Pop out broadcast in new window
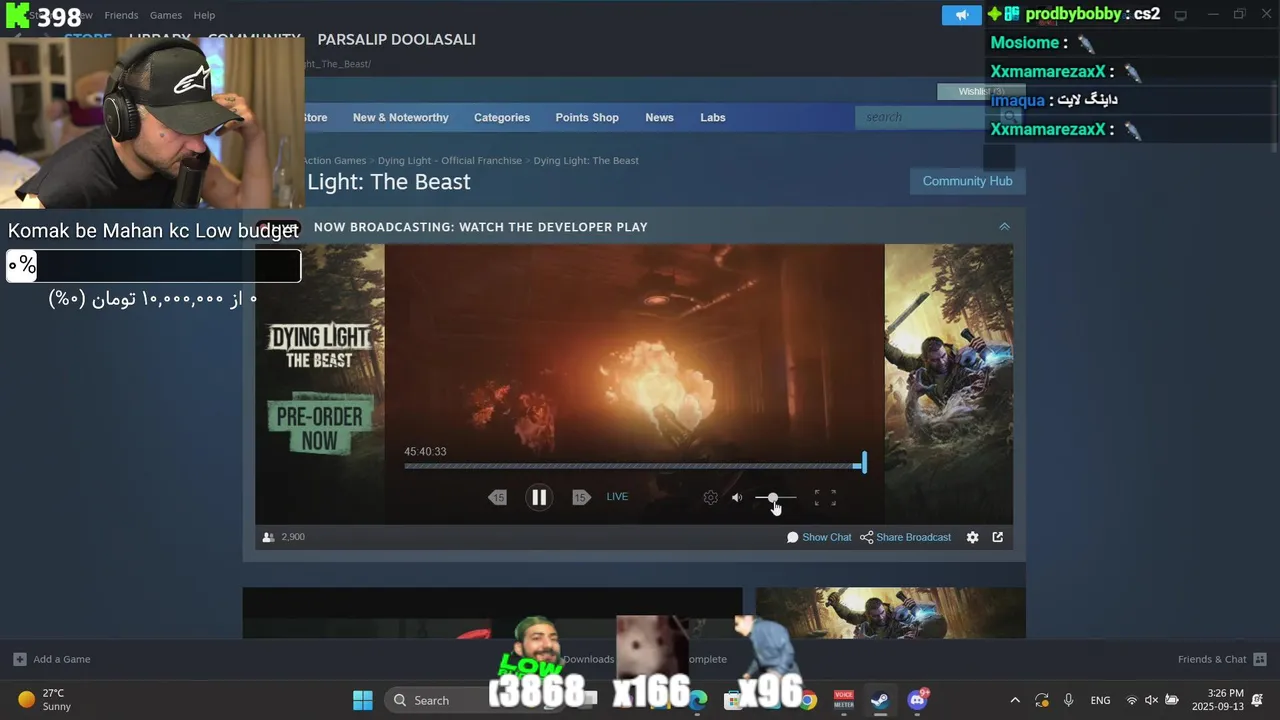Viewport: 1280px width, 720px height. [997, 537]
